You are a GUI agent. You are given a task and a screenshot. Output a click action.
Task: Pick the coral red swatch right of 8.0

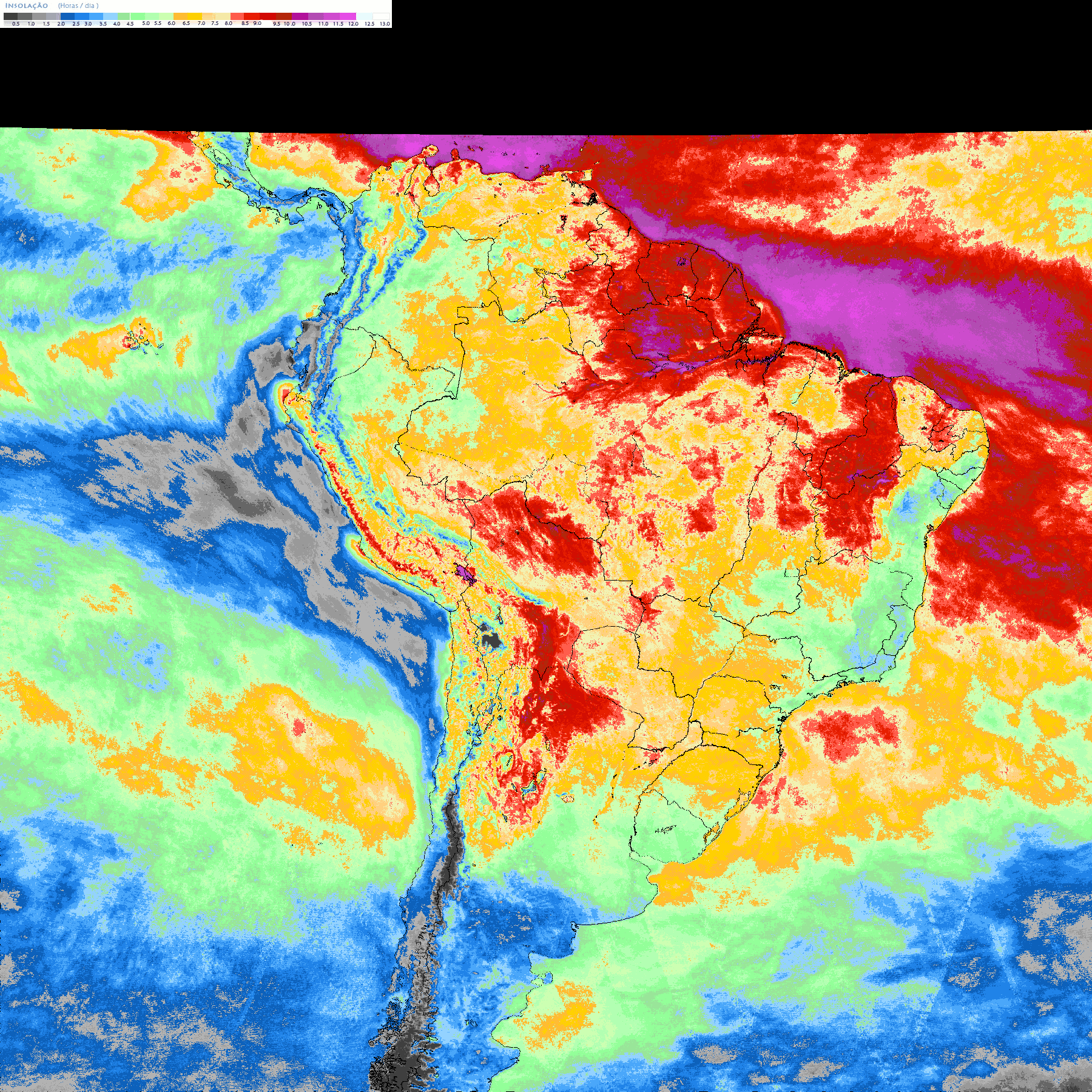(237, 16)
